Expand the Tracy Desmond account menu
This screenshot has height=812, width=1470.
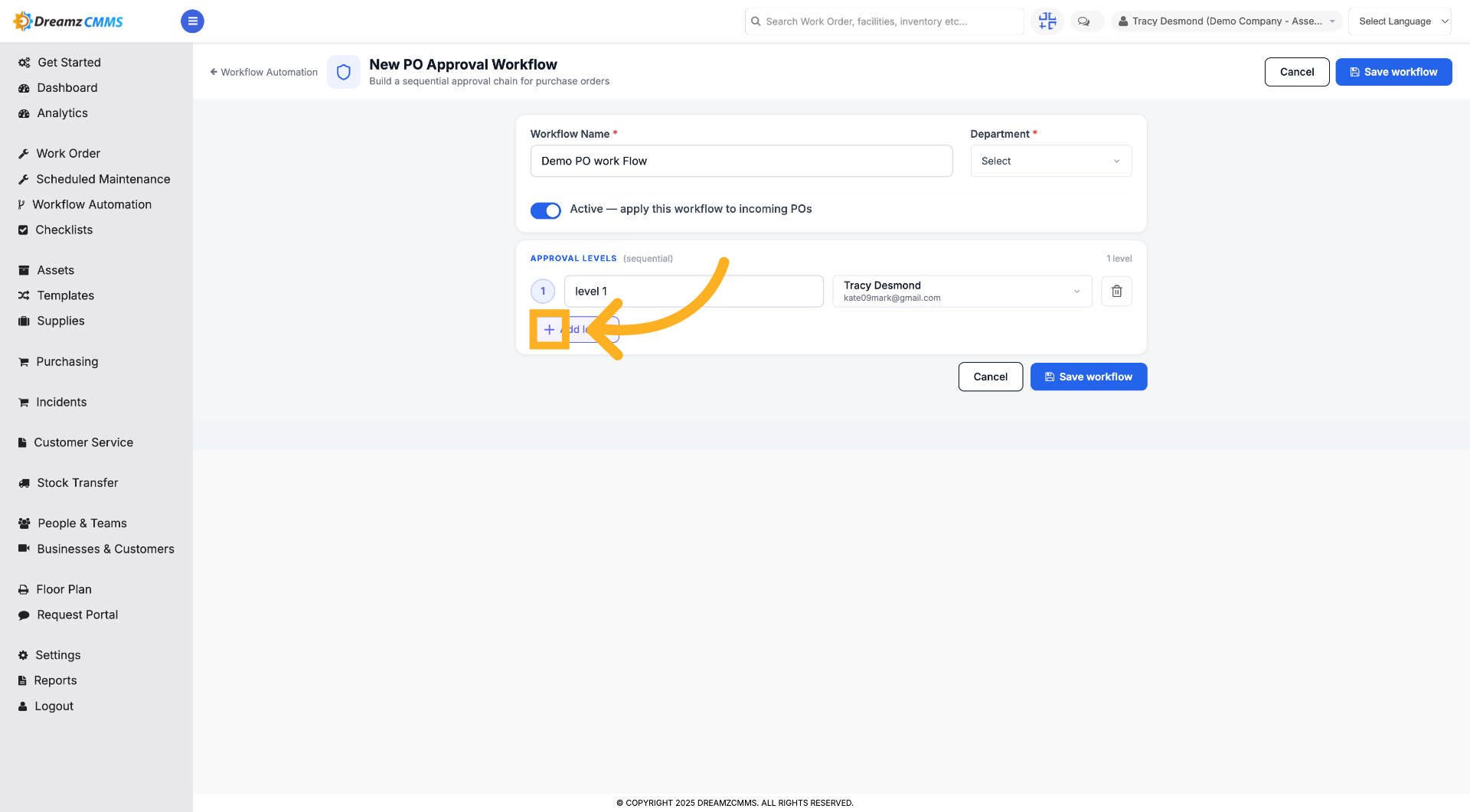[x=1226, y=21]
